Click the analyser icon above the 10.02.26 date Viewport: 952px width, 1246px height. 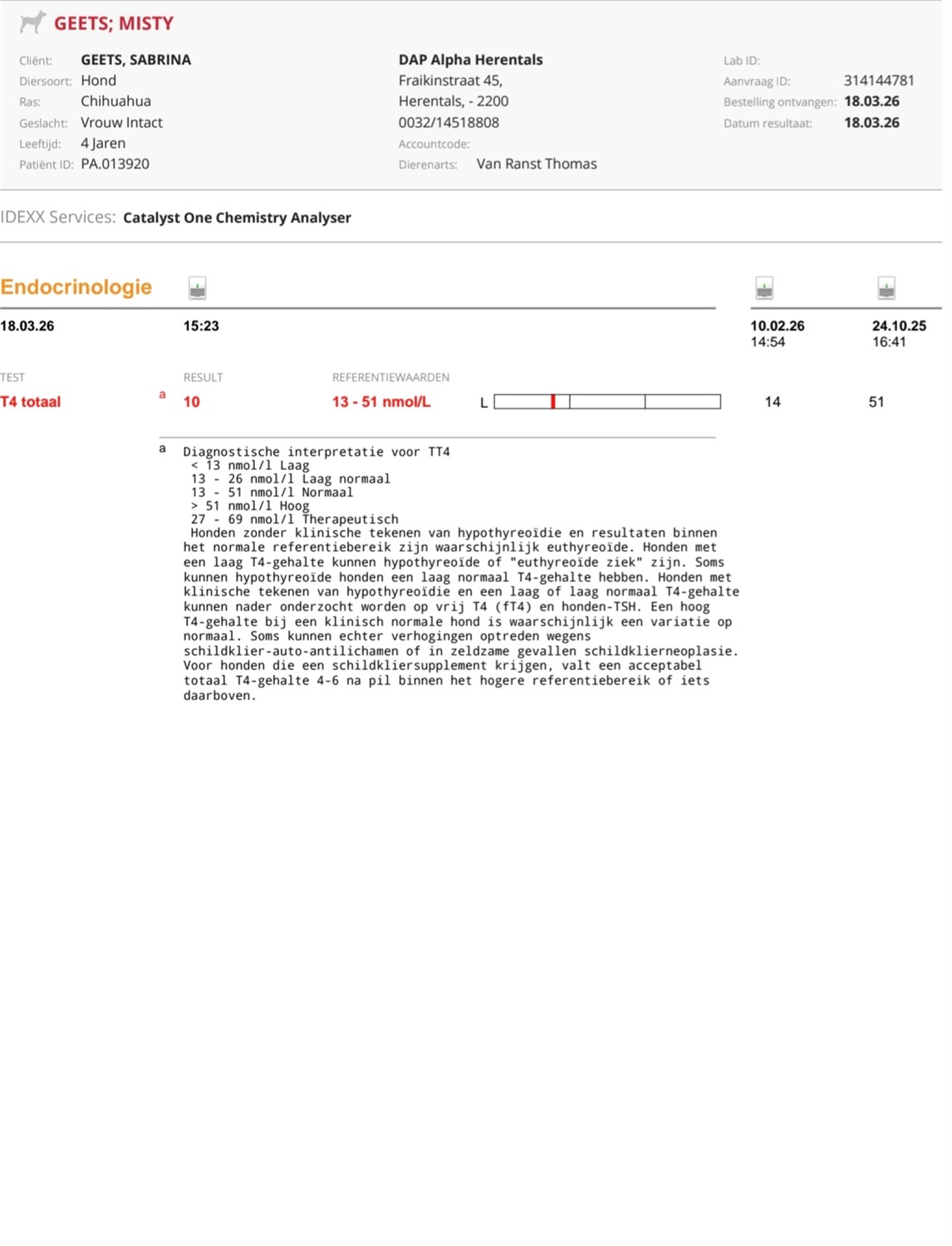tap(764, 288)
